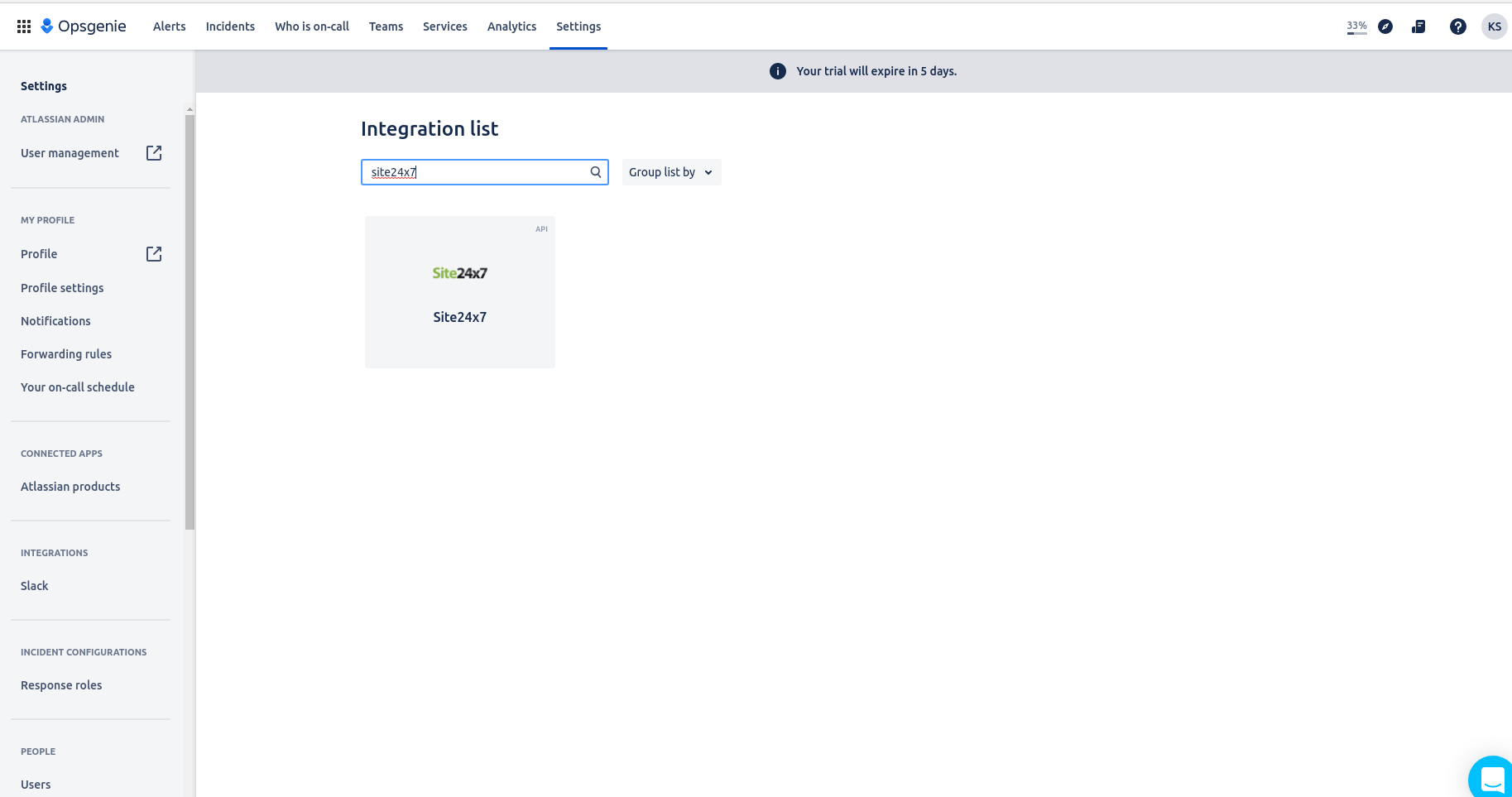
Task: Open the Atlassian app switcher grid
Action: coord(23,26)
